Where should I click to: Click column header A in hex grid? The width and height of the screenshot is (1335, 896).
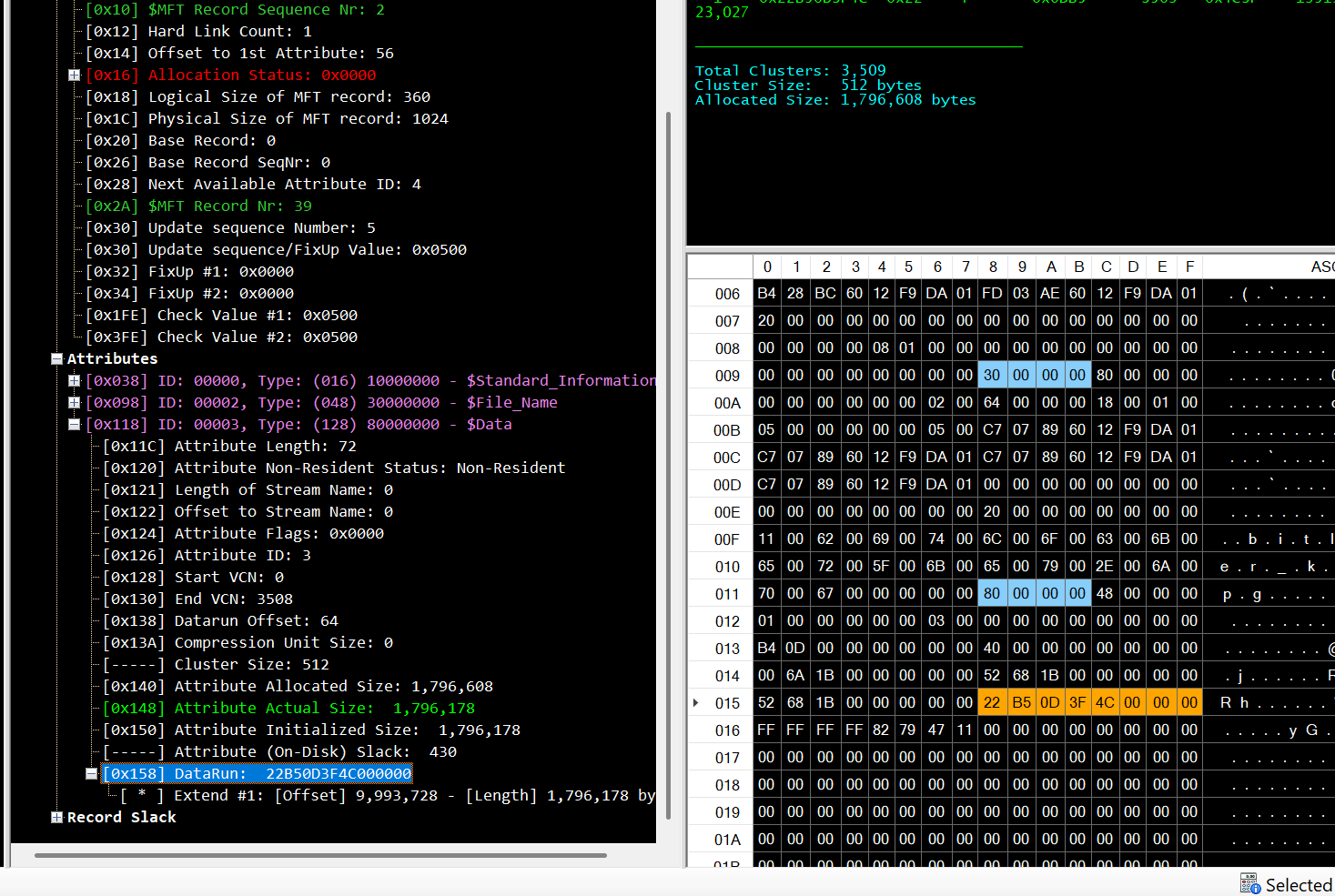click(x=1051, y=267)
